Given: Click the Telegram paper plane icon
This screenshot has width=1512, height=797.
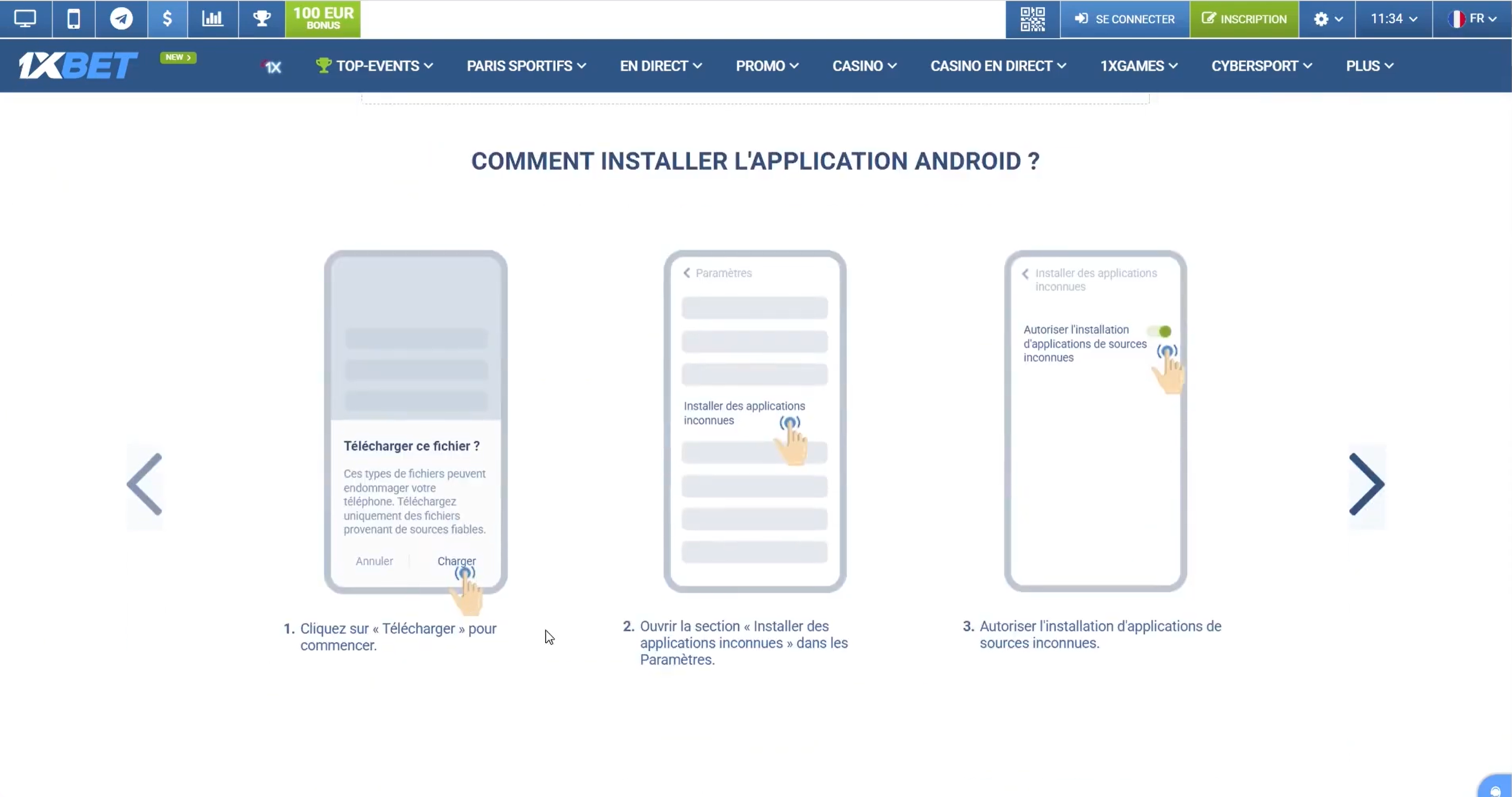Looking at the screenshot, I should tap(121, 19).
